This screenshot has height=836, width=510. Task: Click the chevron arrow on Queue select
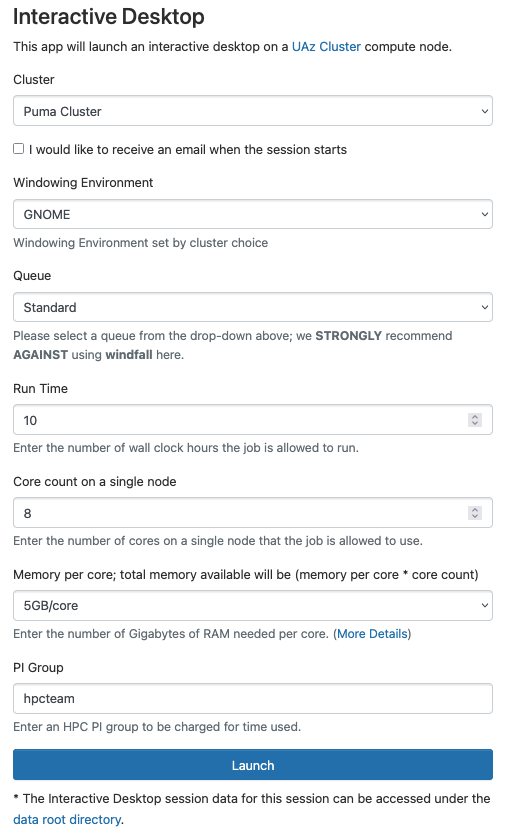(484, 308)
